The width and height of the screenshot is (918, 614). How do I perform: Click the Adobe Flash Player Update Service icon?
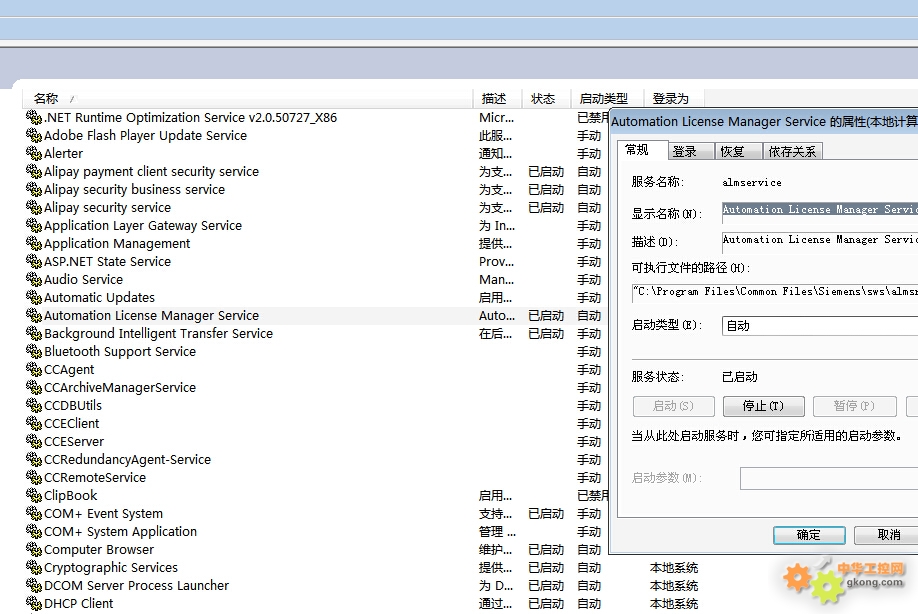coord(34,135)
